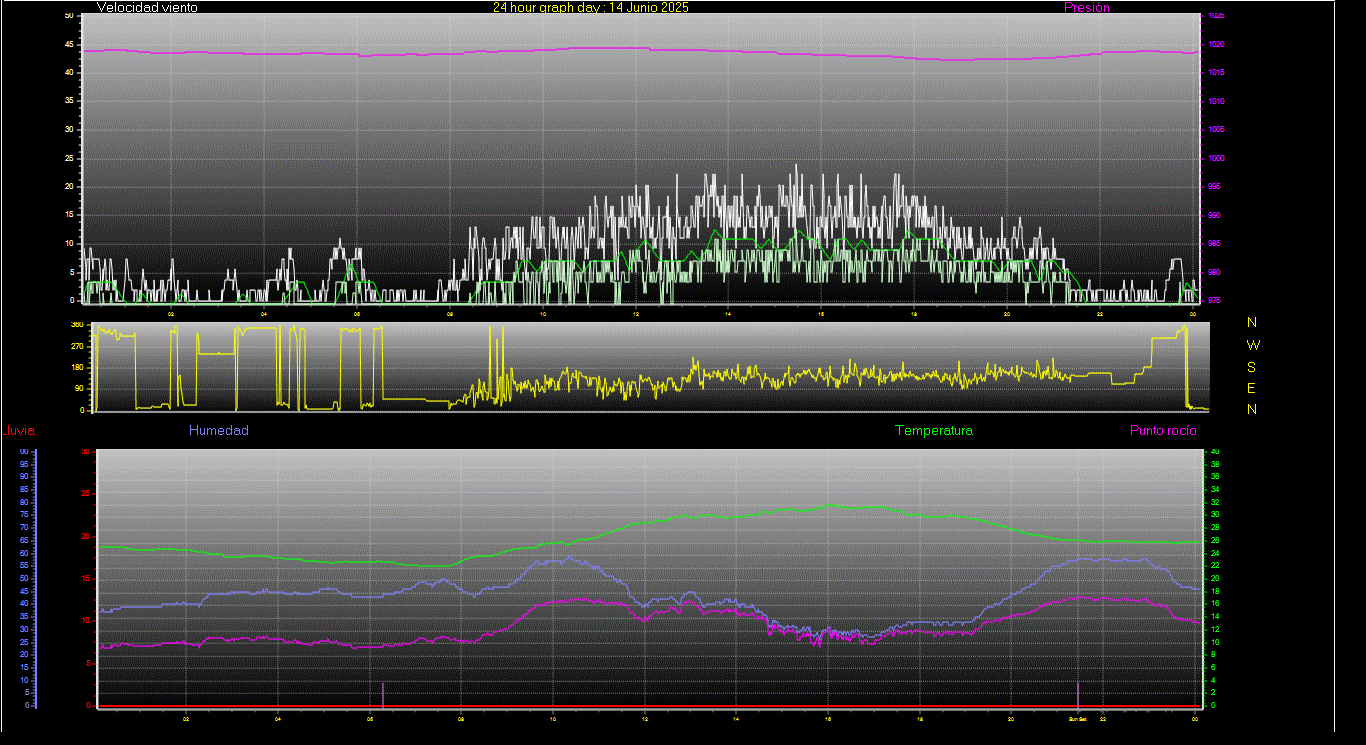Click the 990 pressure axis value

(1214, 215)
